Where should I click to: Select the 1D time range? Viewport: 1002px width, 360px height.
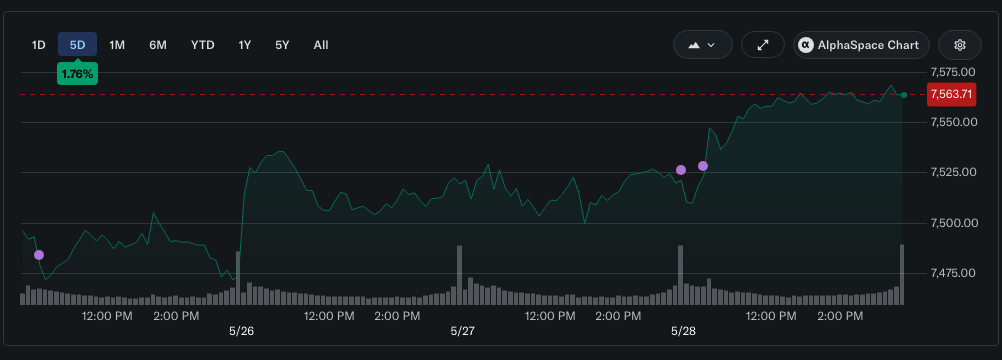tap(39, 45)
